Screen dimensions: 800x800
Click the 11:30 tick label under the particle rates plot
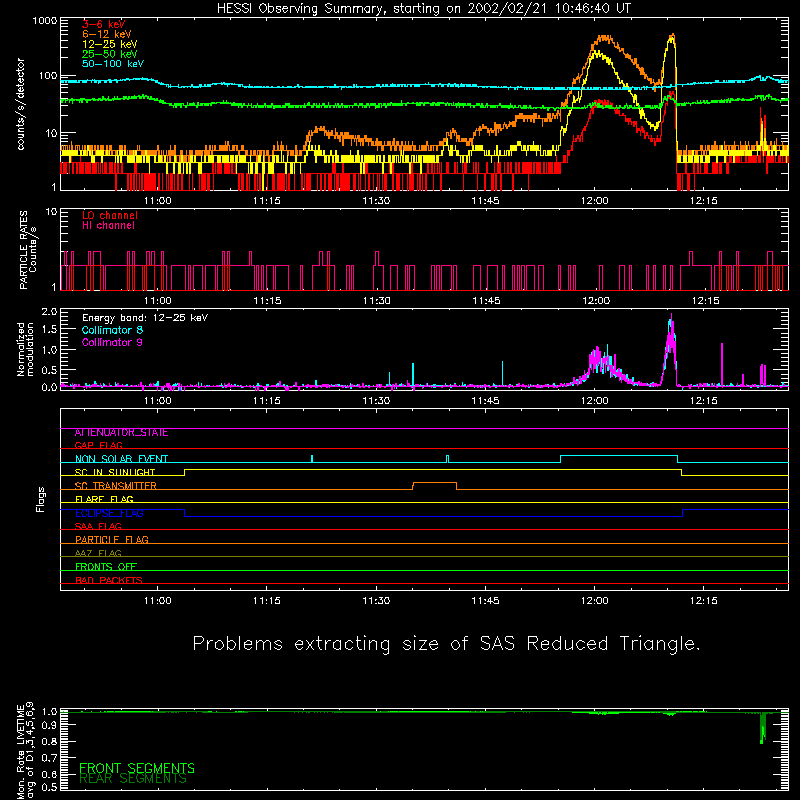[377, 301]
